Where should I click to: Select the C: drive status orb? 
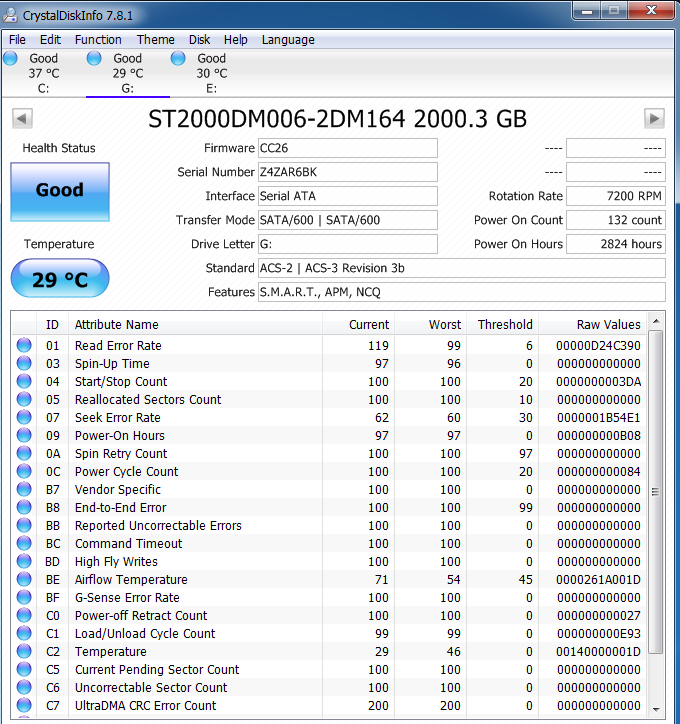point(10,58)
